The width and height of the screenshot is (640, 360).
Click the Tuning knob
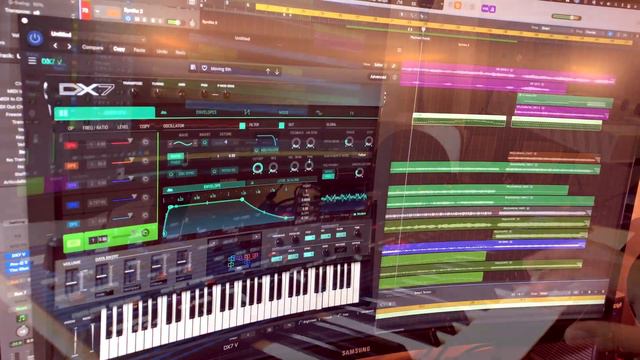point(156,93)
